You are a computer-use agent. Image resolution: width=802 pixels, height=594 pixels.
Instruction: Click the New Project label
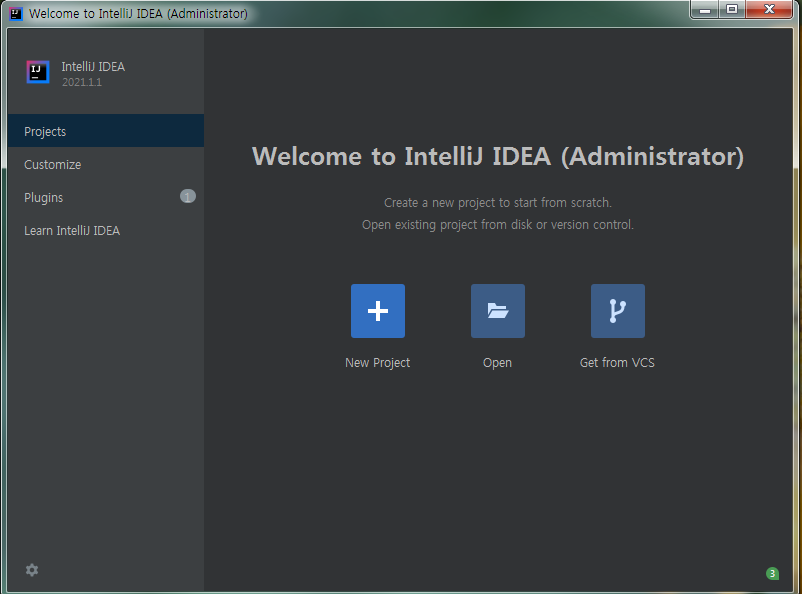pyautogui.click(x=377, y=363)
